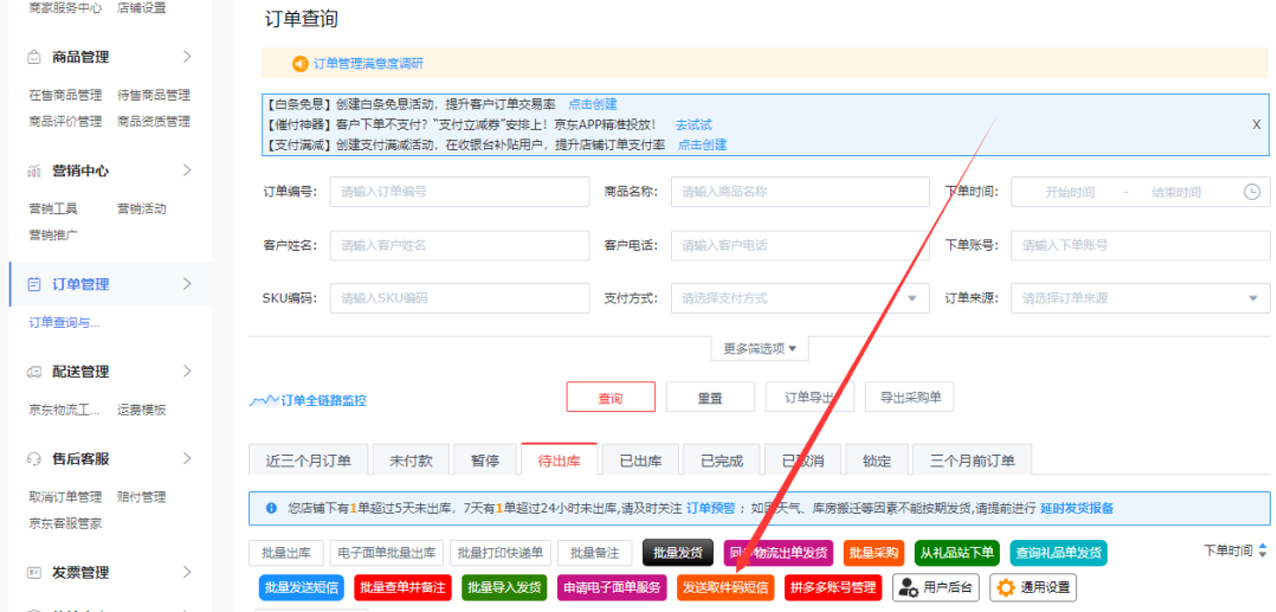Viewport: 1276px width, 612px height.
Task: Expand the 商品管理 section chevron
Action: pyautogui.click(x=187, y=57)
